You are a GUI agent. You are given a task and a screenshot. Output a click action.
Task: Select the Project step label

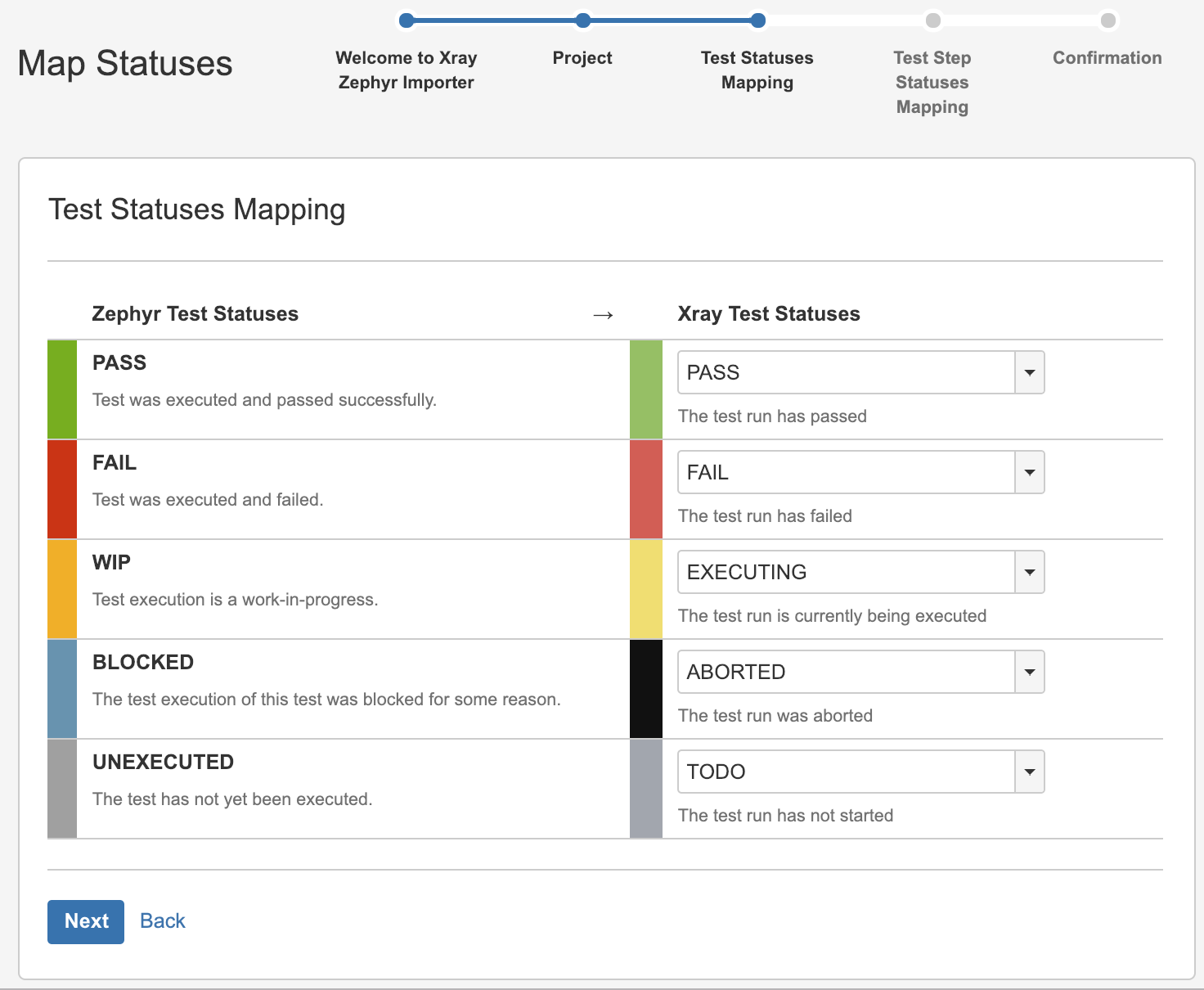582,58
